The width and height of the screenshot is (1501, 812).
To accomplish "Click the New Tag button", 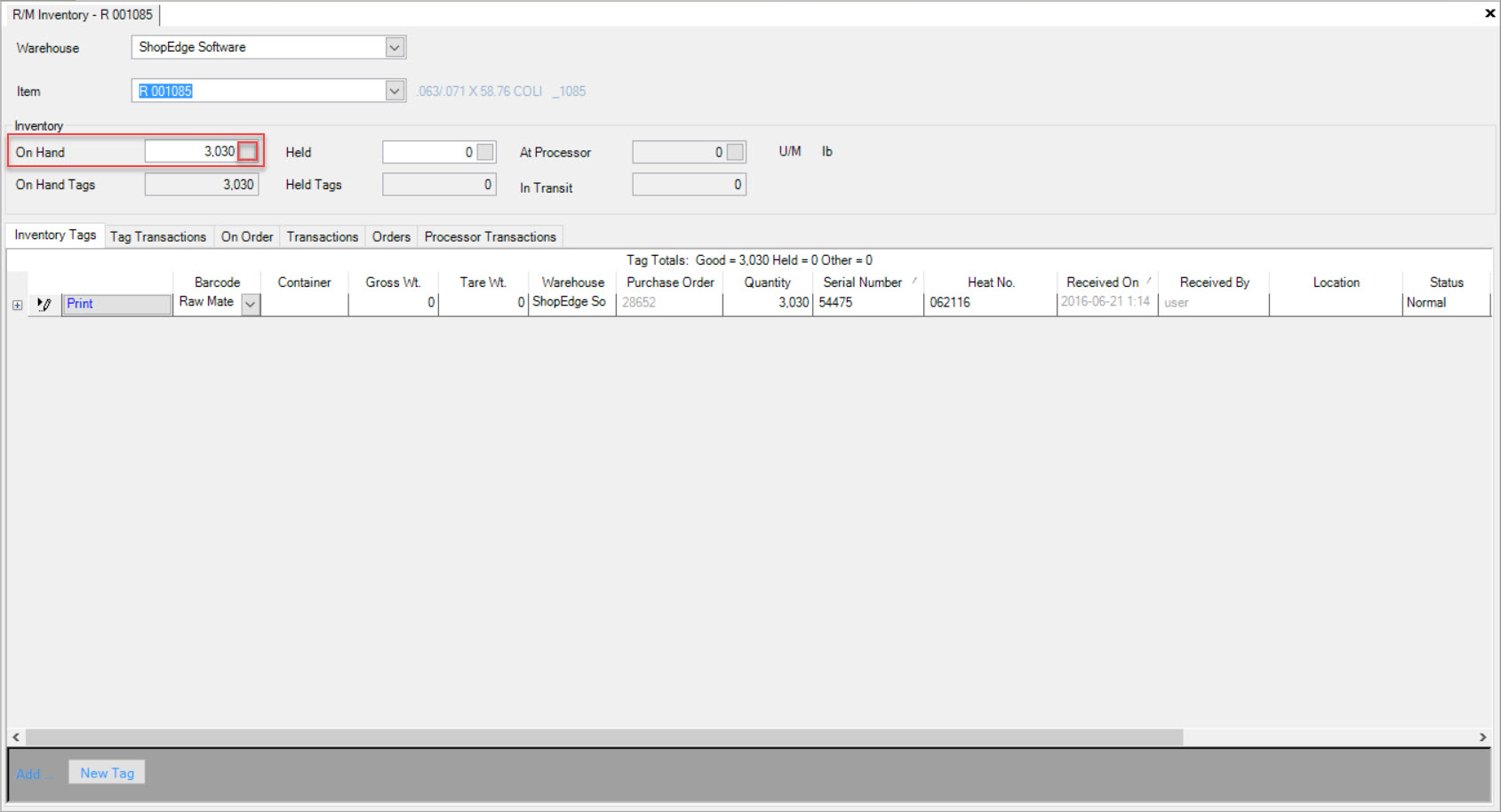I will coord(107,773).
